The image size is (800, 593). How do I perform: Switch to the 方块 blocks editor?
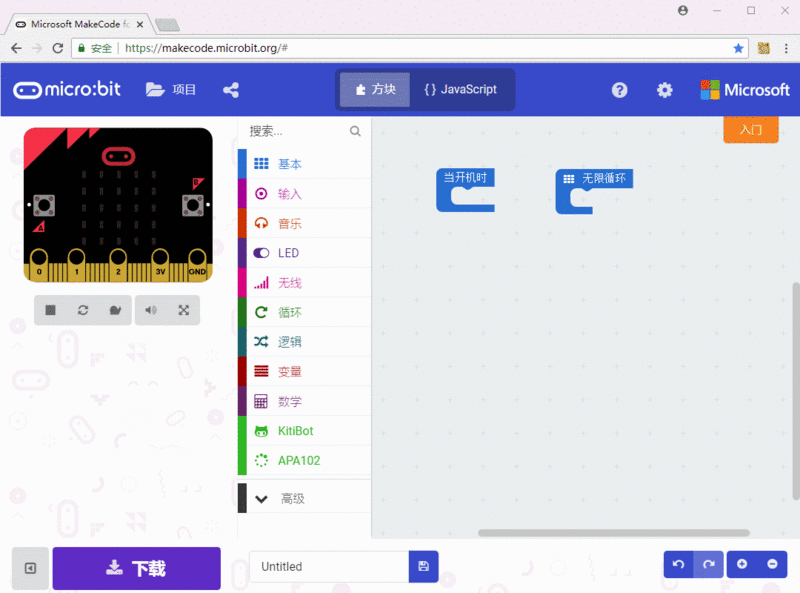coord(375,90)
